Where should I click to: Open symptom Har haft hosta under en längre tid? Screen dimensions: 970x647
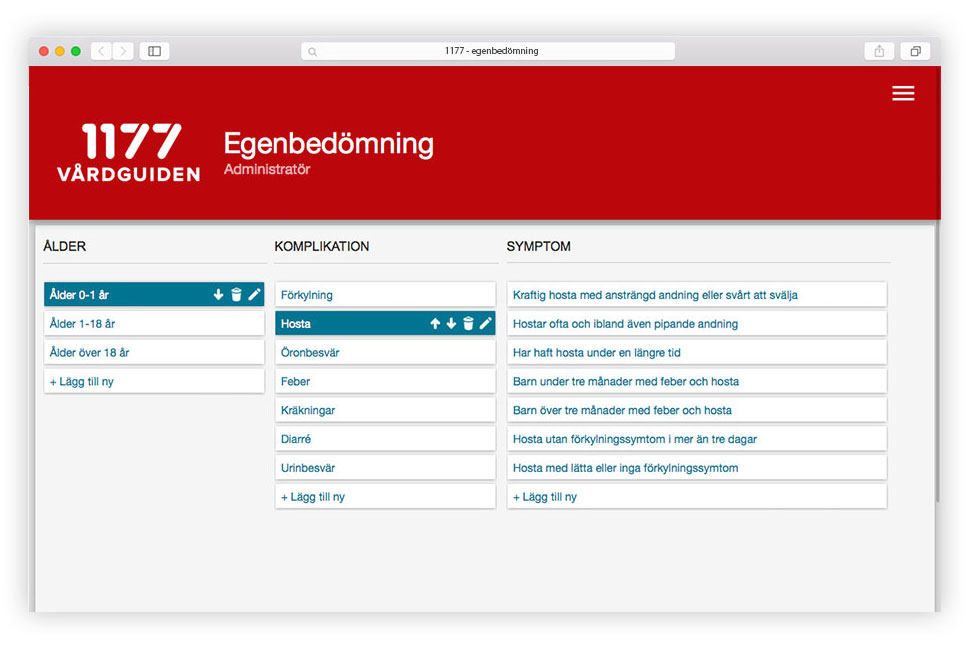click(696, 353)
